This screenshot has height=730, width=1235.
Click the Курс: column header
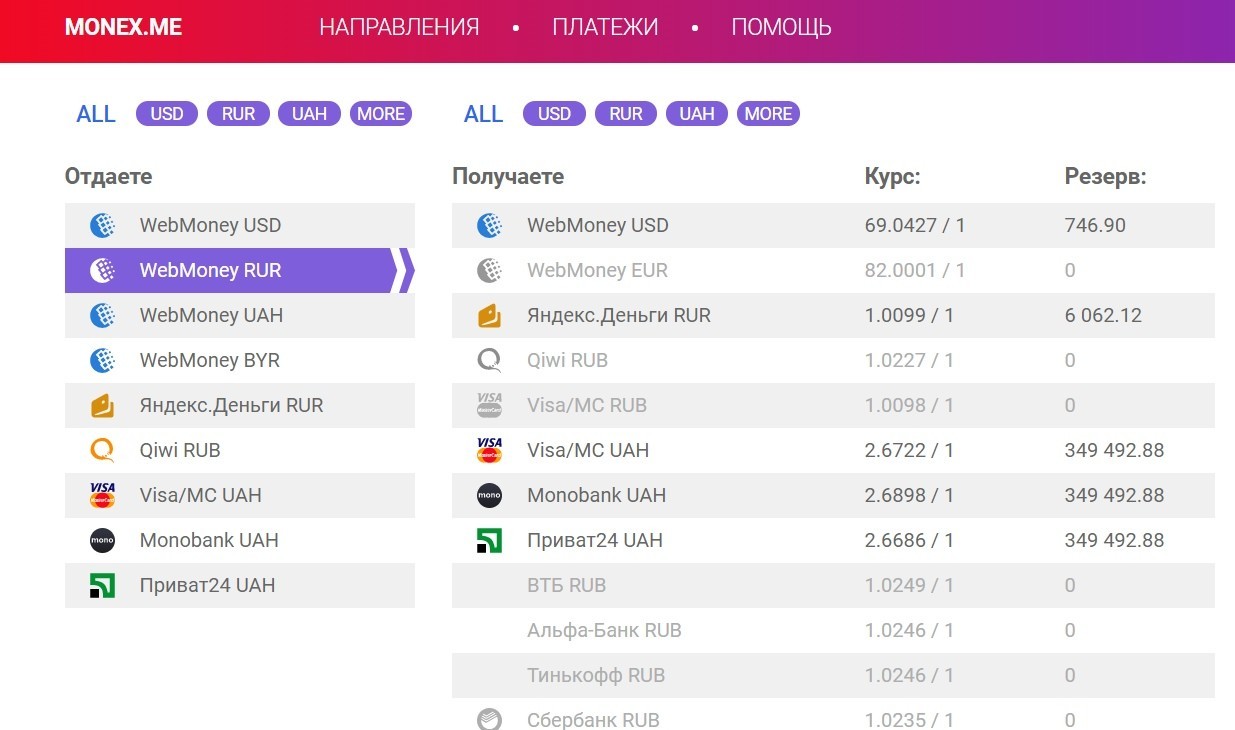point(892,177)
